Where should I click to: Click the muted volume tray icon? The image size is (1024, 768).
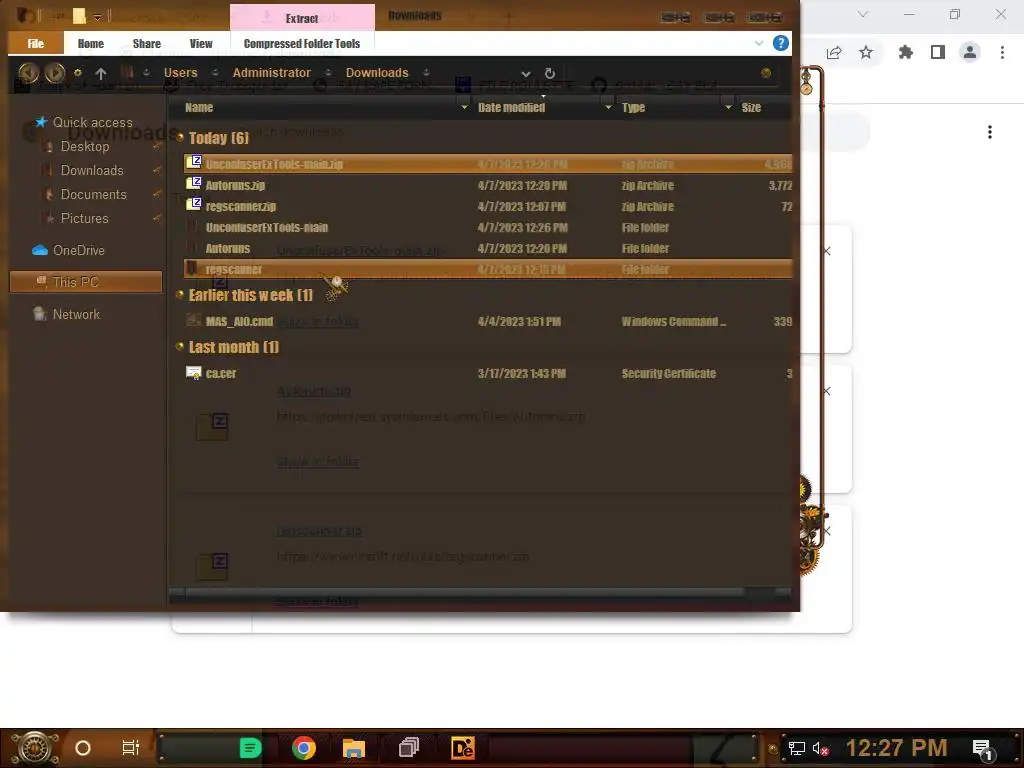click(820, 748)
